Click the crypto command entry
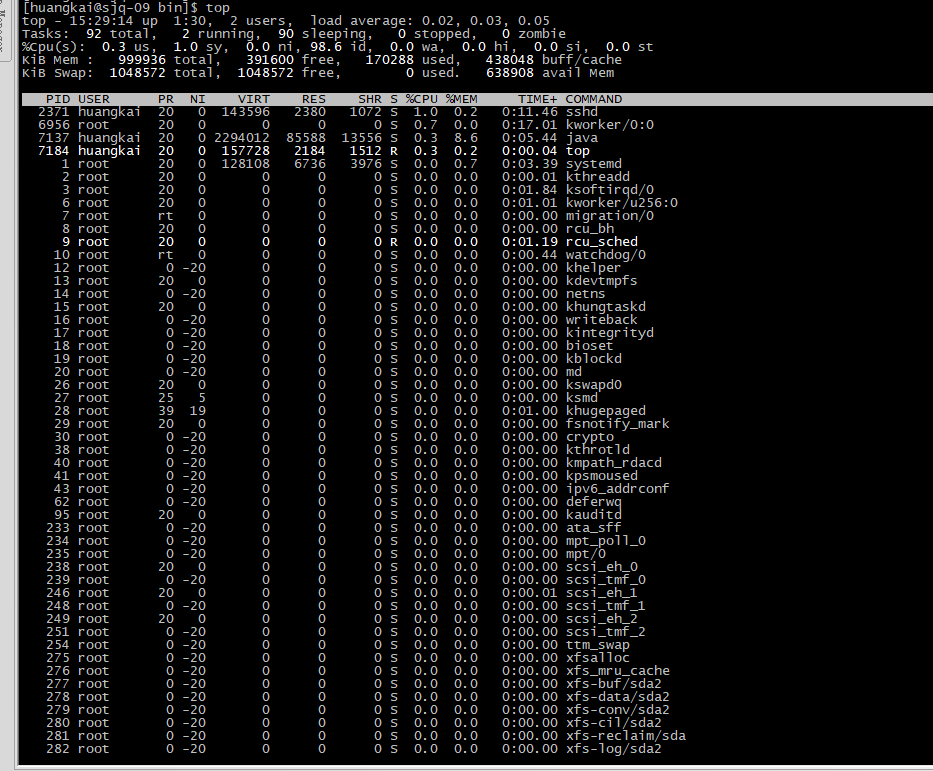This screenshot has height=771, width=933. (x=589, y=438)
